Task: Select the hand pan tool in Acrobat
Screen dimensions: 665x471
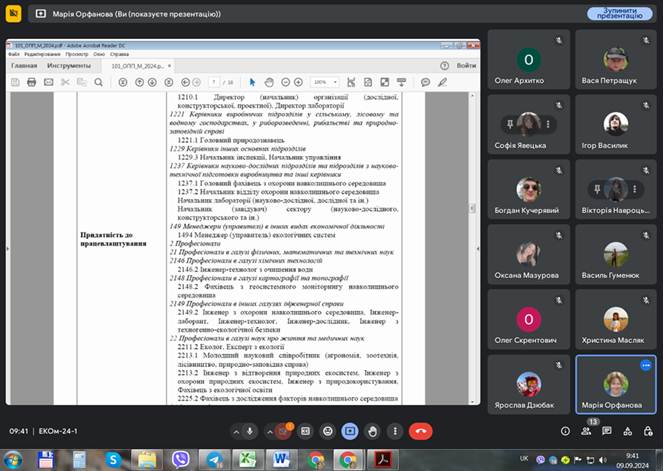Action: 271,81
